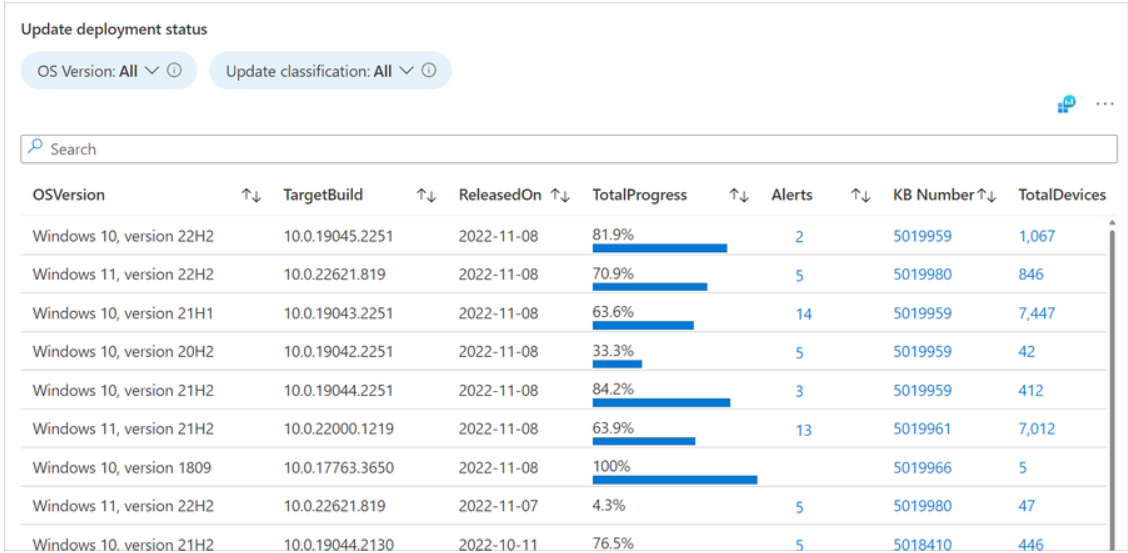Sort table by Alerts arrows

click(861, 196)
